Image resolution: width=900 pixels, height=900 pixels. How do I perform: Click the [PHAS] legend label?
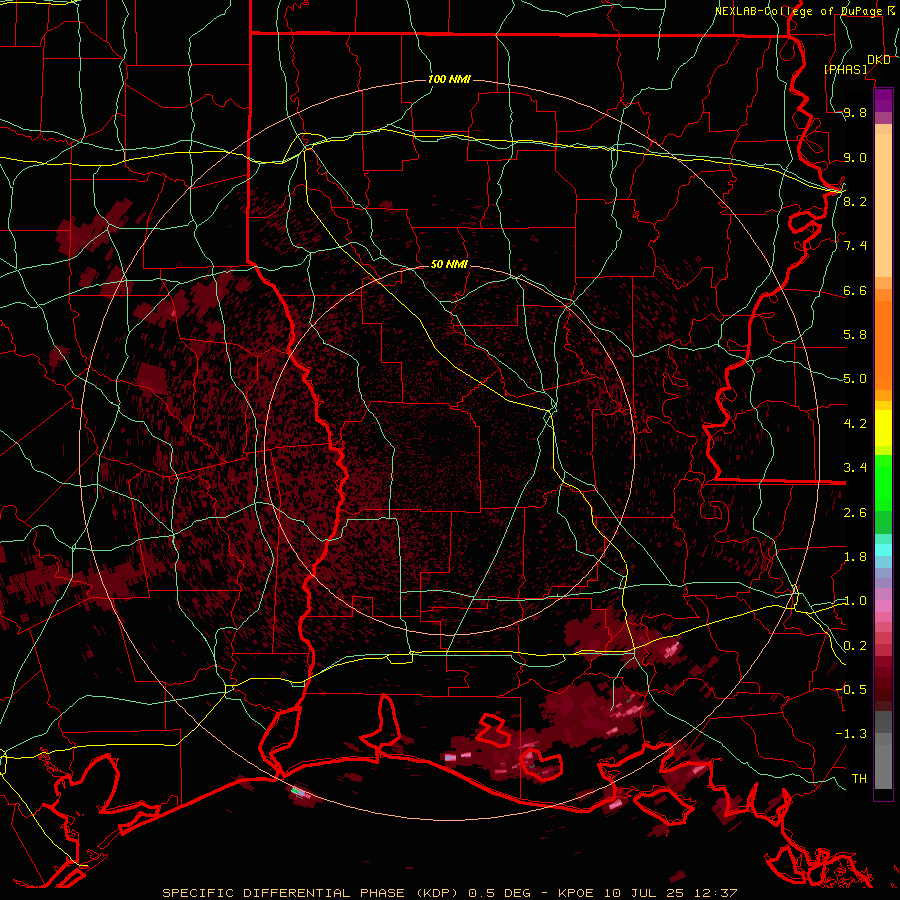click(x=845, y=70)
